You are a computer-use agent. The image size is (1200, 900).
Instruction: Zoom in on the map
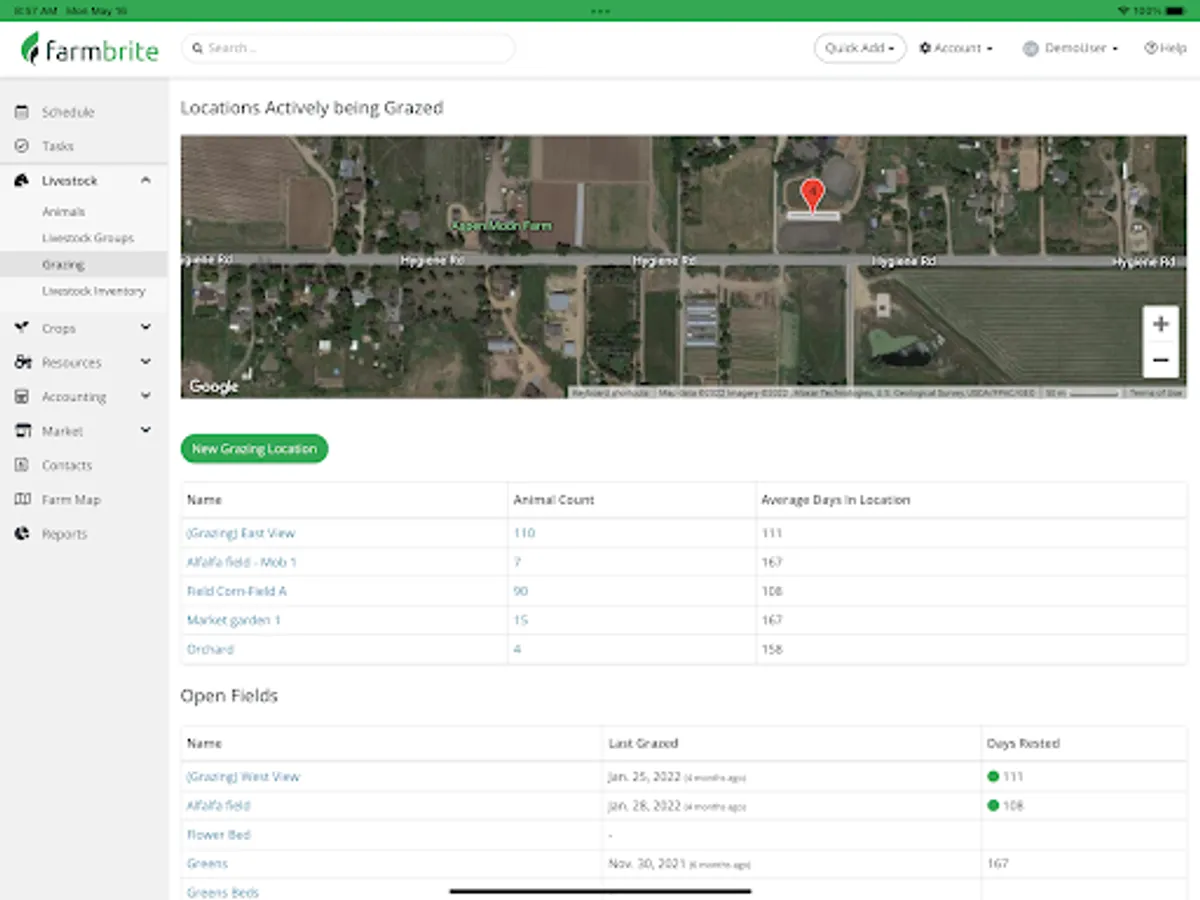point(1160,324)
